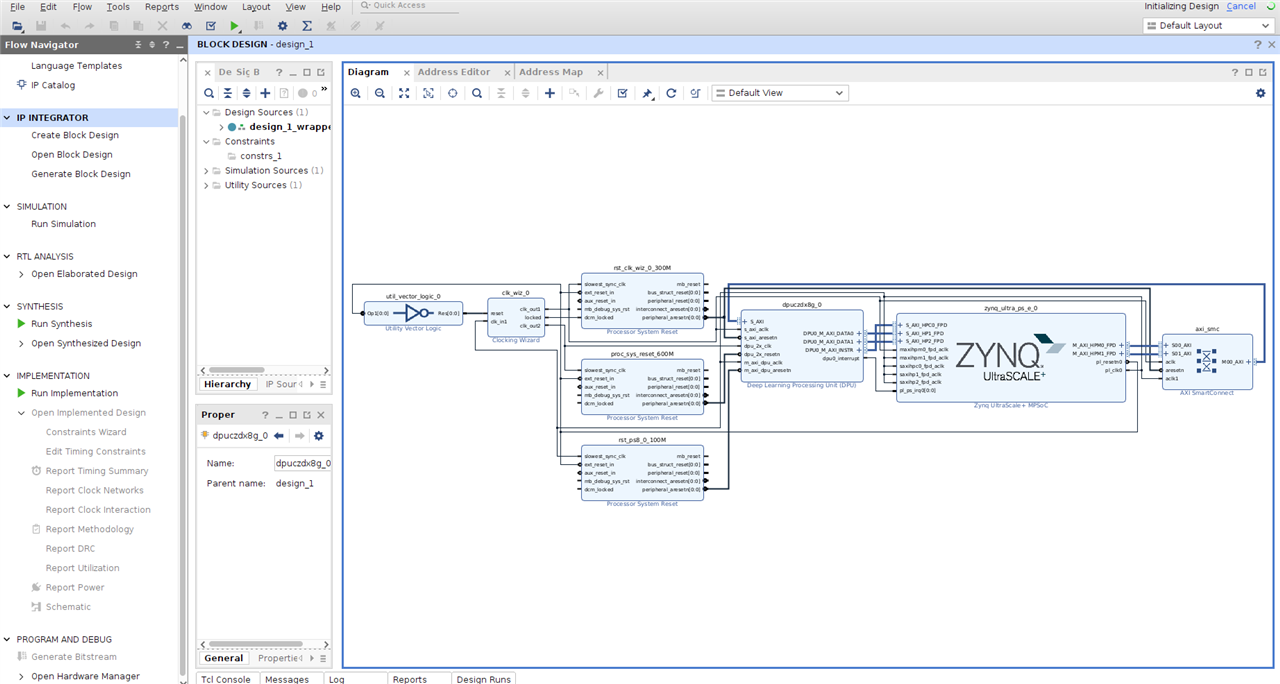The width and height of the screenshot is (1280, 684).
Task: Open project icon in main toolbar
Action: pos(18,25)
